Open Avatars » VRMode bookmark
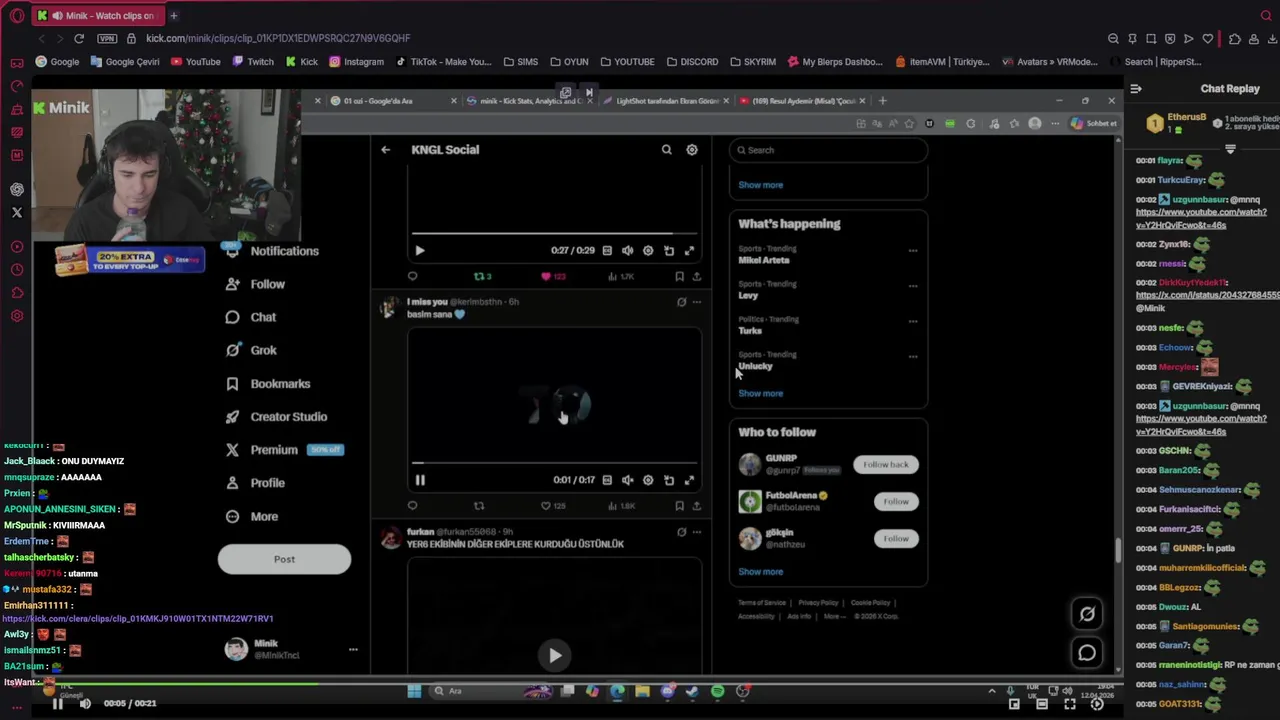Image resolution: width=1280 pixels, height=720 pixels. (1049, 61)
